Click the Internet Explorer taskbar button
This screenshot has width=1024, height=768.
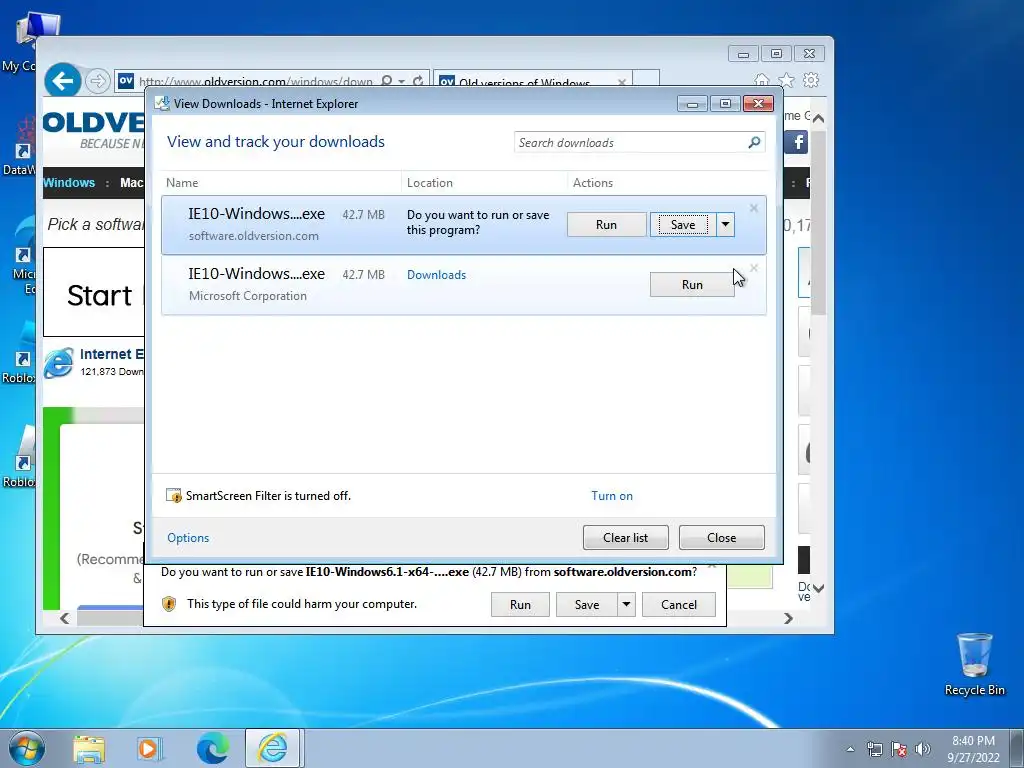(x=272, y=748)
